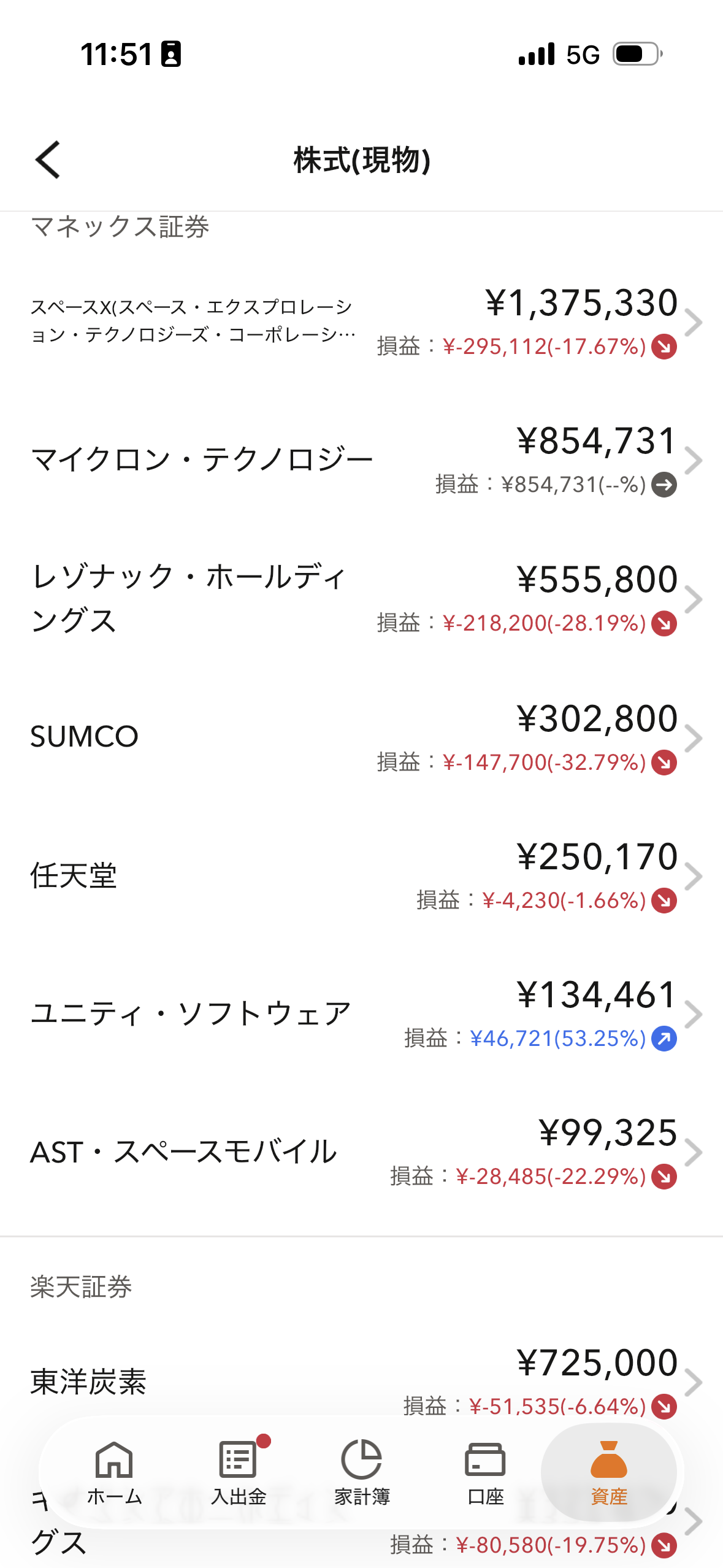This screenshot has width=723, height=1568.
Task: Expand スペースX row chevron
Action: pos(694,323)
